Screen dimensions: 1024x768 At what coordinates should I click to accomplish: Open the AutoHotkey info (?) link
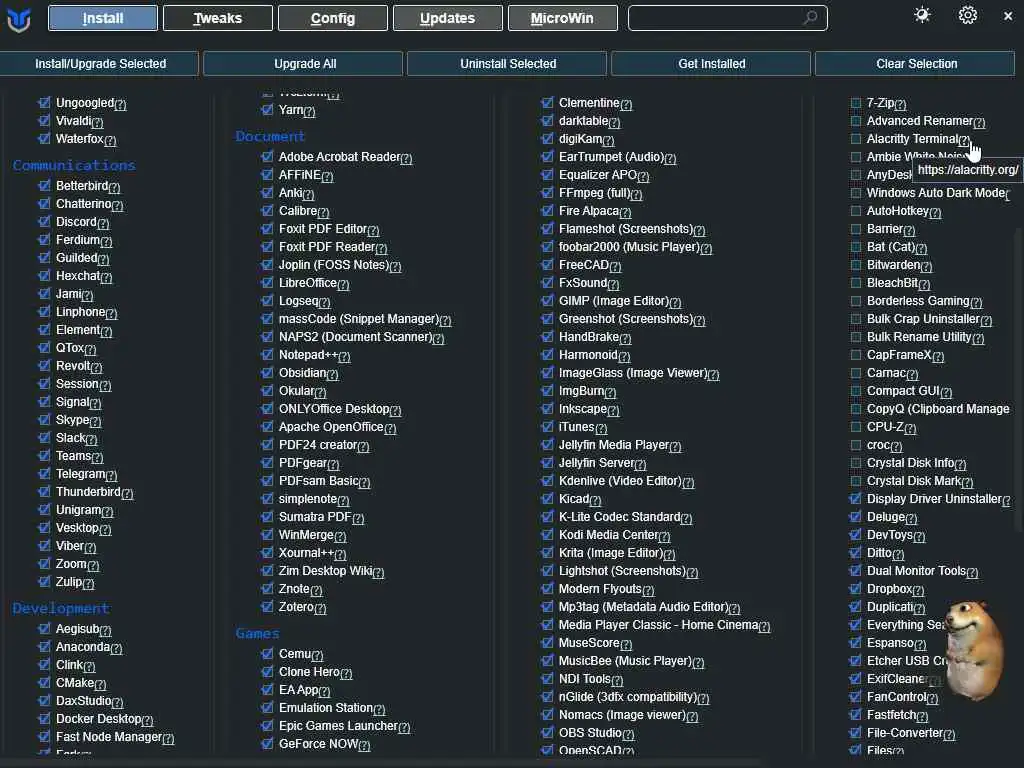tap(935, 213)
